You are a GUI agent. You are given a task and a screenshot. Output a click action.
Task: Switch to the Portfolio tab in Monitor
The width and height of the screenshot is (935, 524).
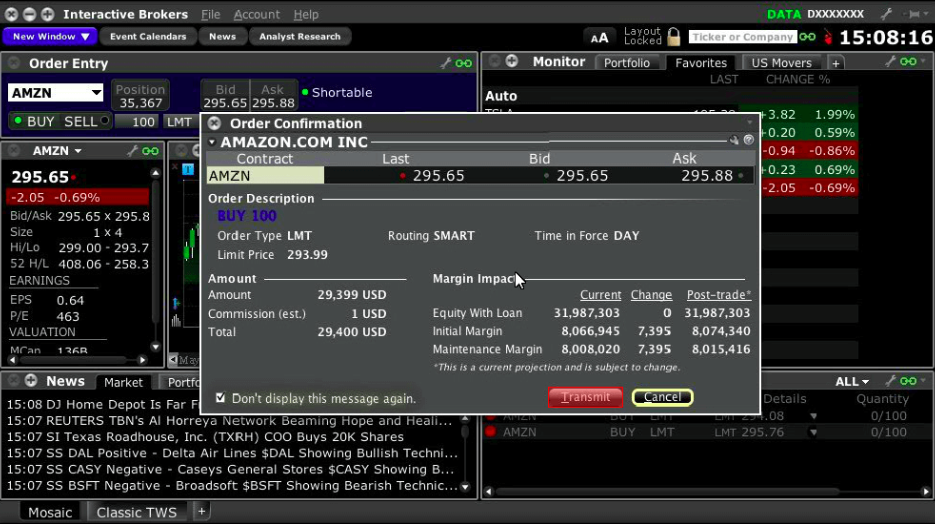click(x=627, y=63)
